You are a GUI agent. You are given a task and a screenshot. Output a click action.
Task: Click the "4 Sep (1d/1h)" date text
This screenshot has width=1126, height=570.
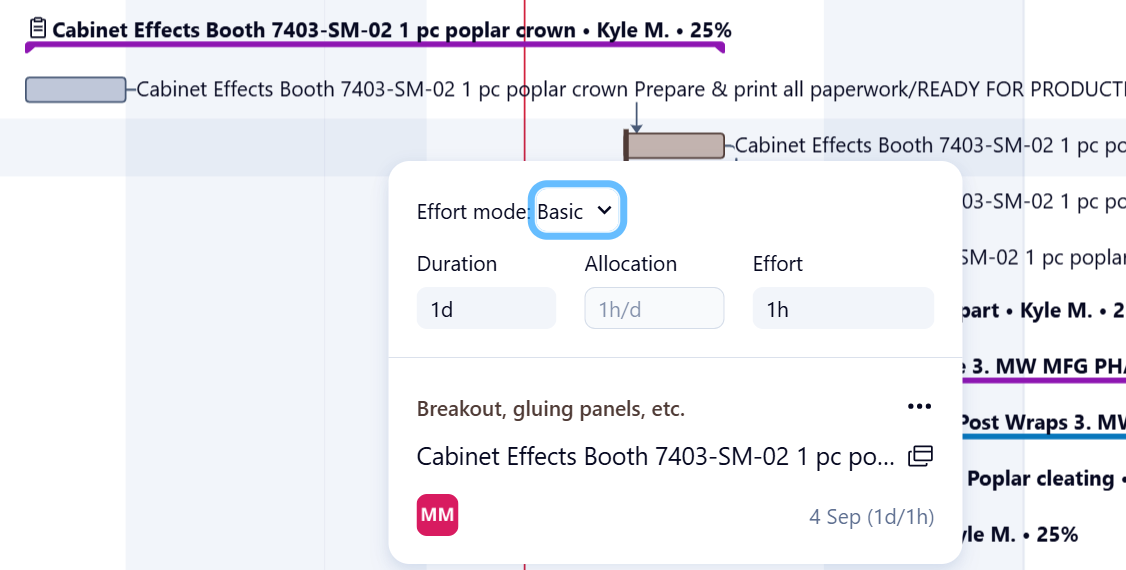(x=871, y=517)
